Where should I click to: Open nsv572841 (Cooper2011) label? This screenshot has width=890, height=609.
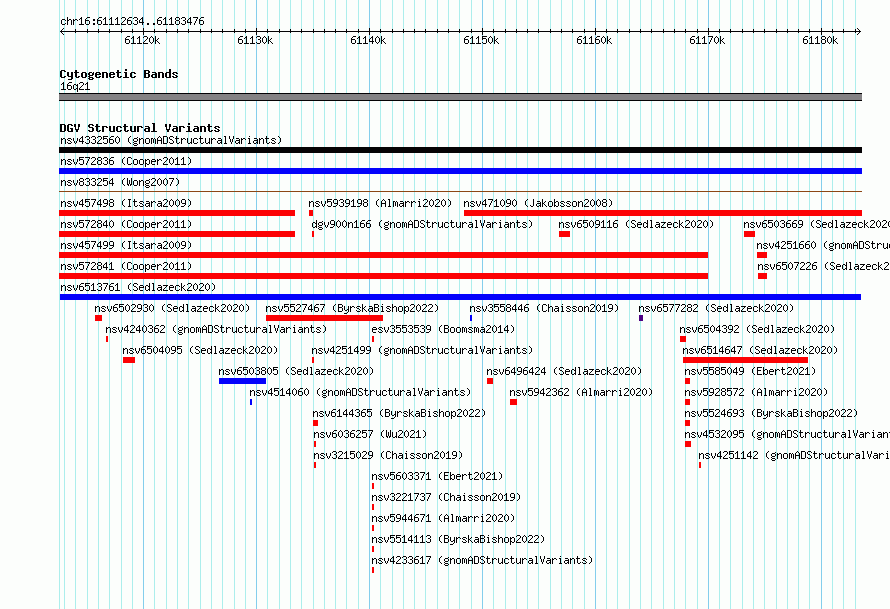(126, 266)
